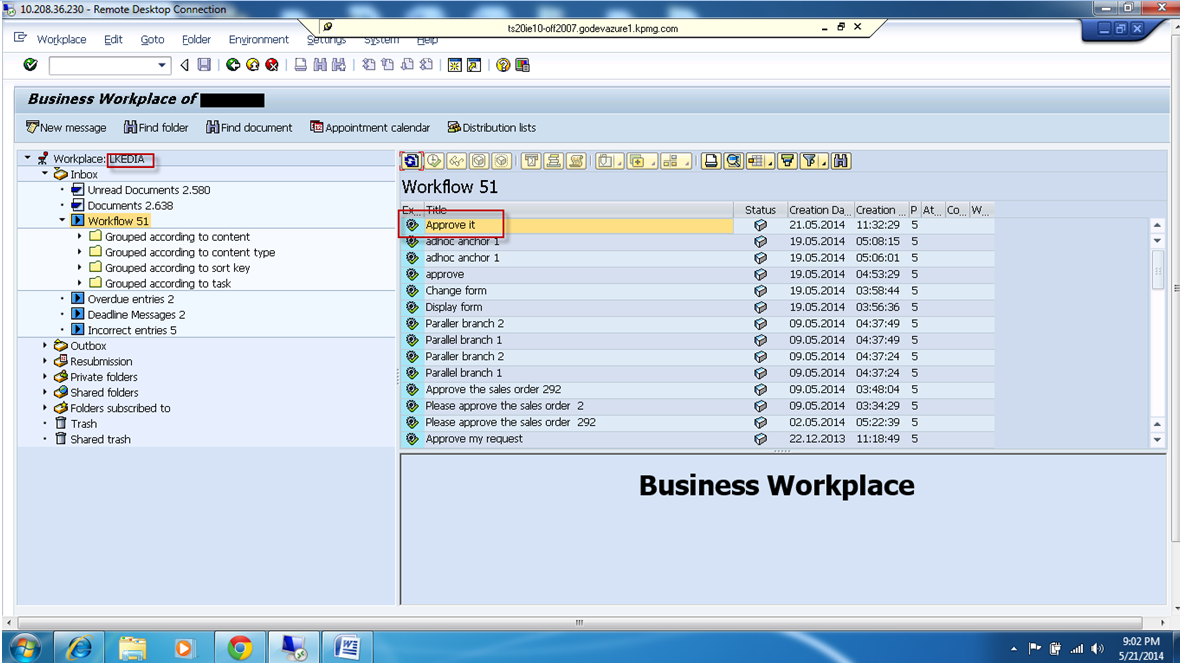Click the Appointment calendar button
This screenshot has height=663, width=1180.
(370, 127)
